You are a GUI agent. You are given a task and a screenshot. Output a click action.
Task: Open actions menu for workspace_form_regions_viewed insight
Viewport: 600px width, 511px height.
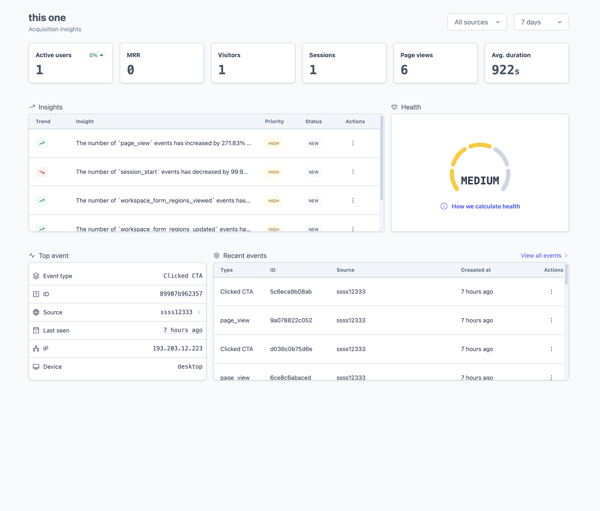353,201
